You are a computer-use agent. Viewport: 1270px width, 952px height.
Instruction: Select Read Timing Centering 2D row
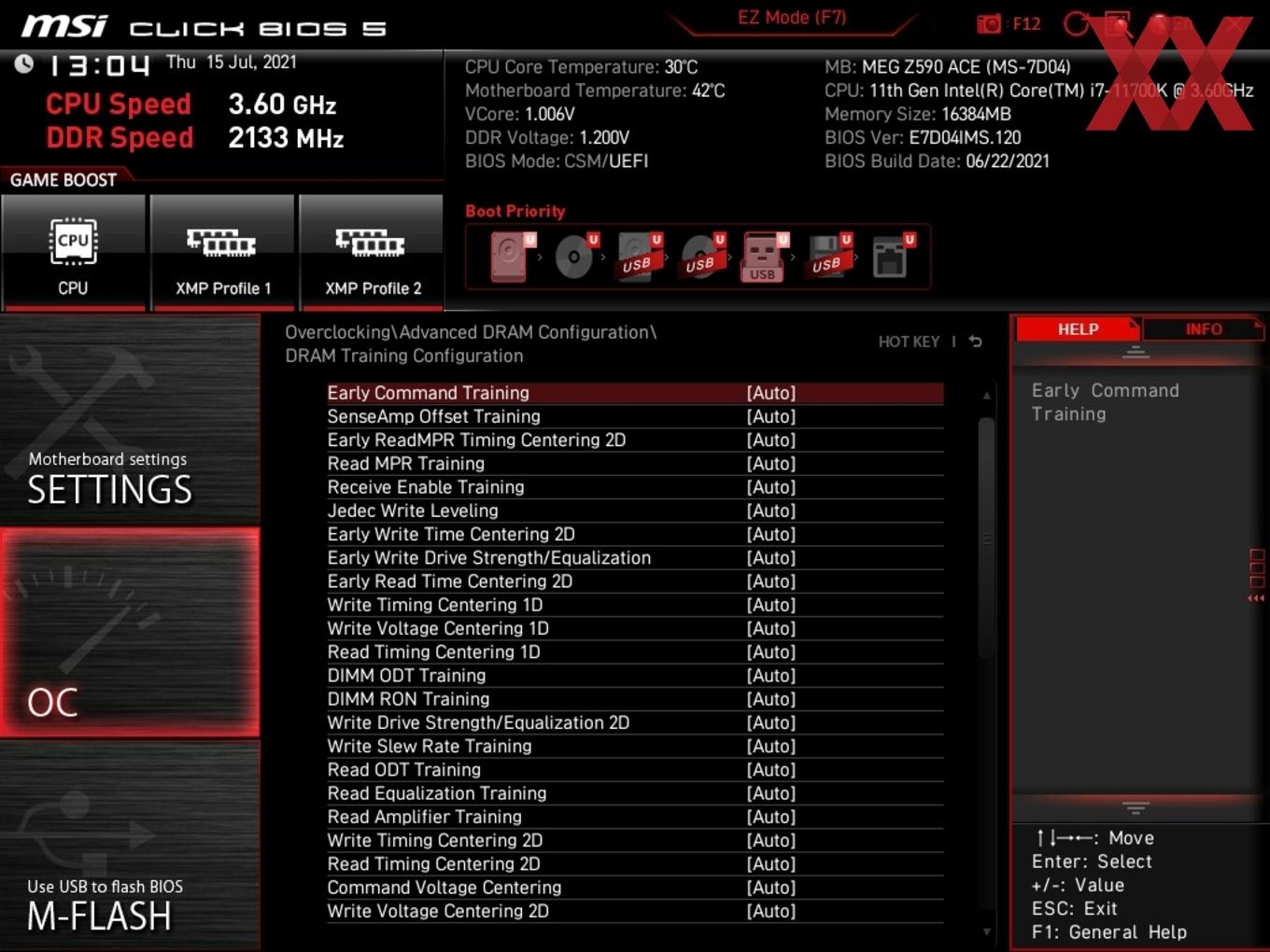point(635,864)
